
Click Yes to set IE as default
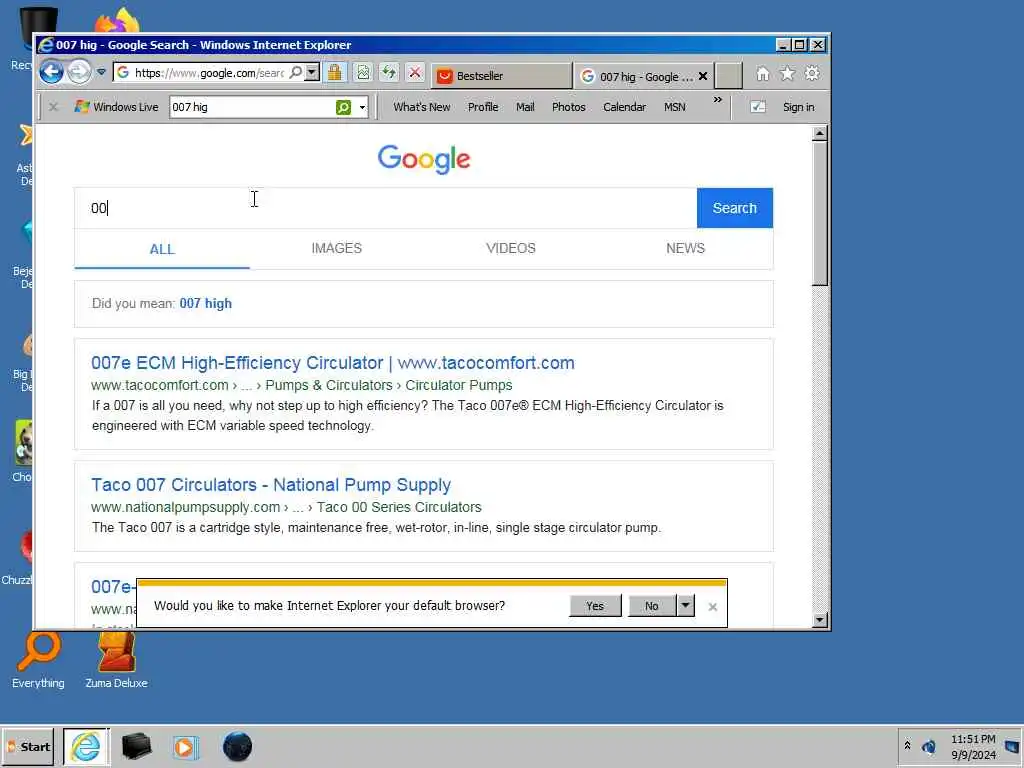[595, 606]
